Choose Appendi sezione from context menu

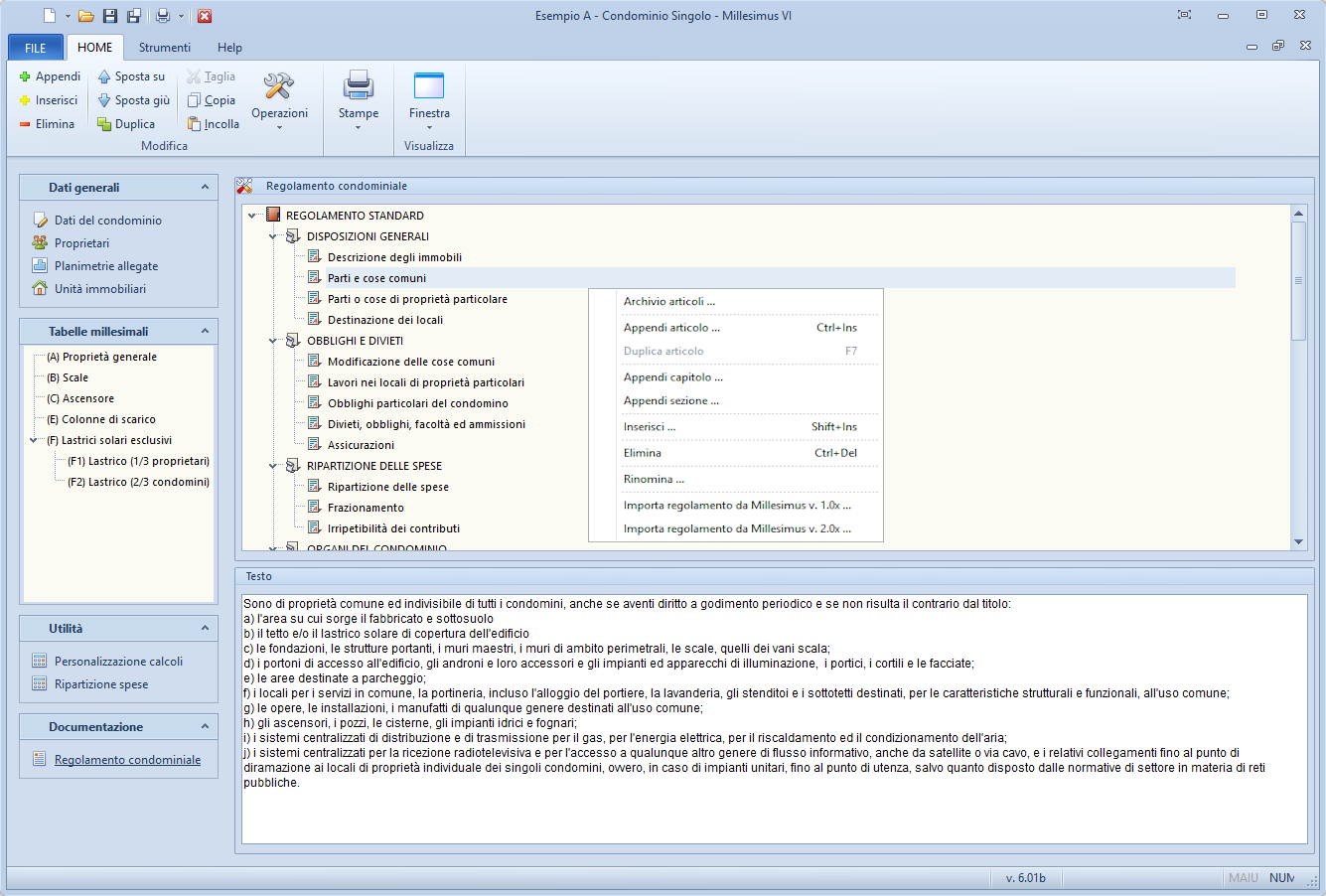click(x=736, y=400)
